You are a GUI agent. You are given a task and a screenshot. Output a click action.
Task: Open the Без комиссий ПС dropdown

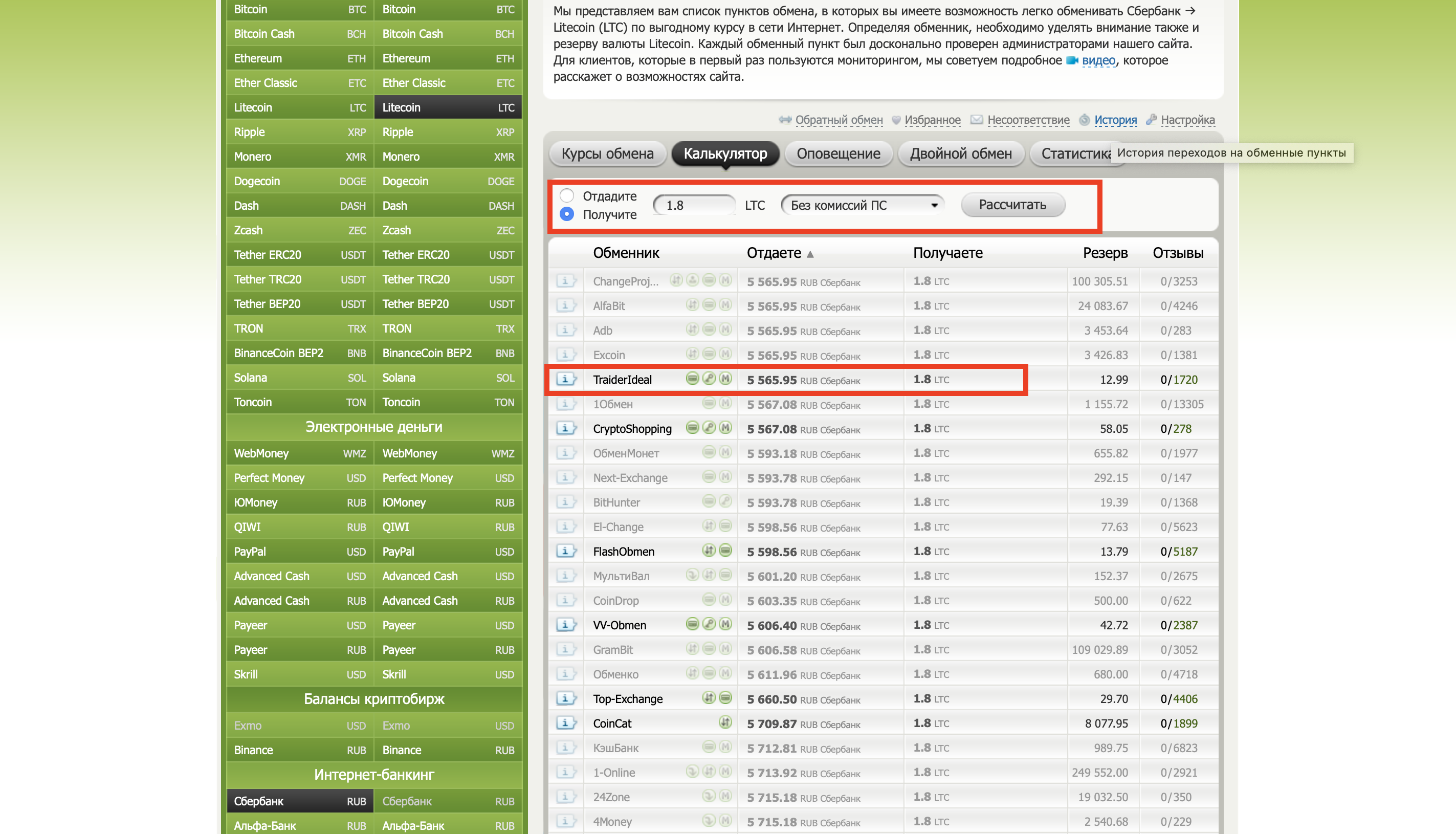point(863,205)
